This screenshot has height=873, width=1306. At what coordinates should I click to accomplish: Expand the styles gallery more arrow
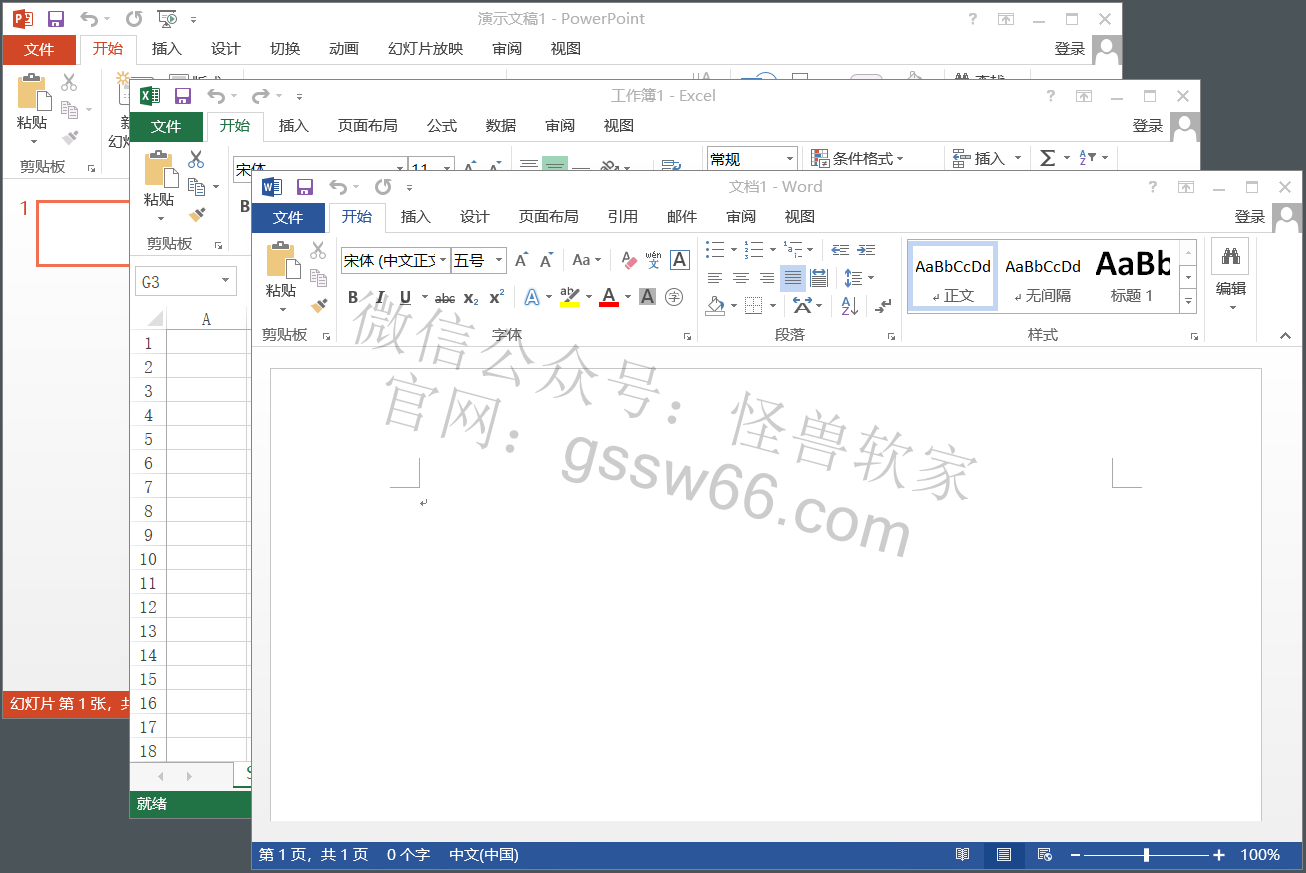tap(1188, 300)
